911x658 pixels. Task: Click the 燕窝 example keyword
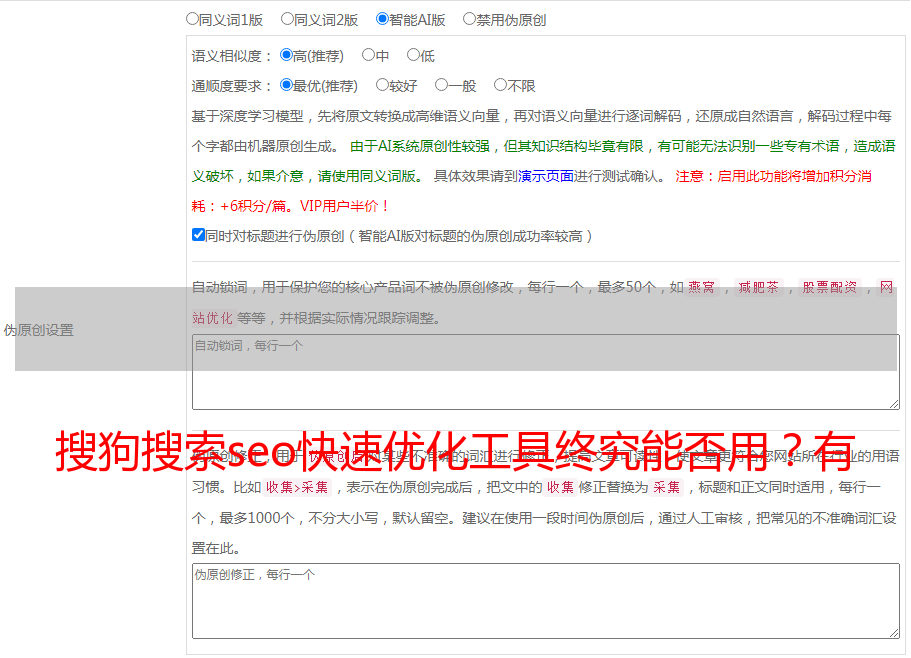[x=701, y=287]
